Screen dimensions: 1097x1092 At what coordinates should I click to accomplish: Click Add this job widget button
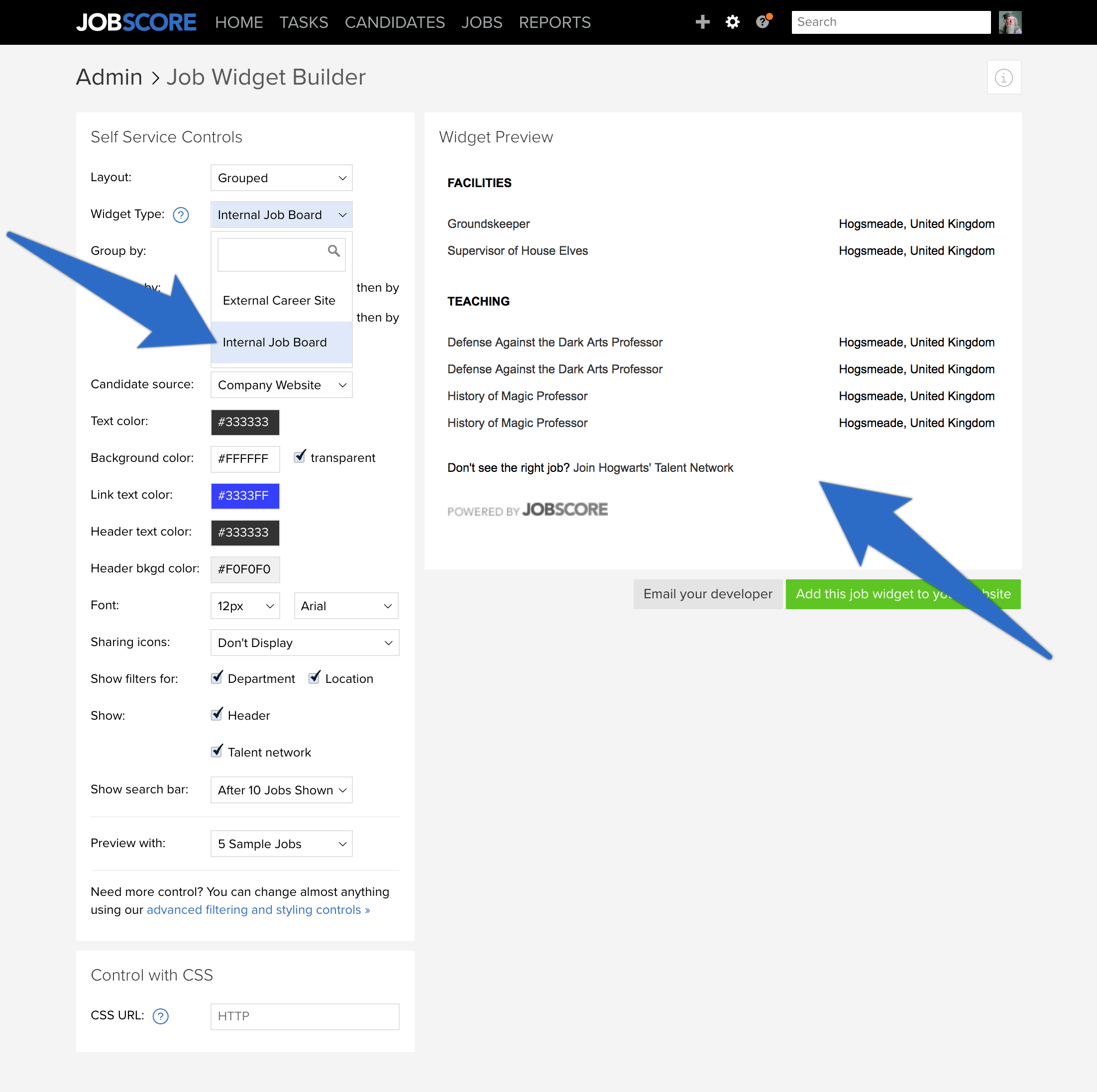903,594
